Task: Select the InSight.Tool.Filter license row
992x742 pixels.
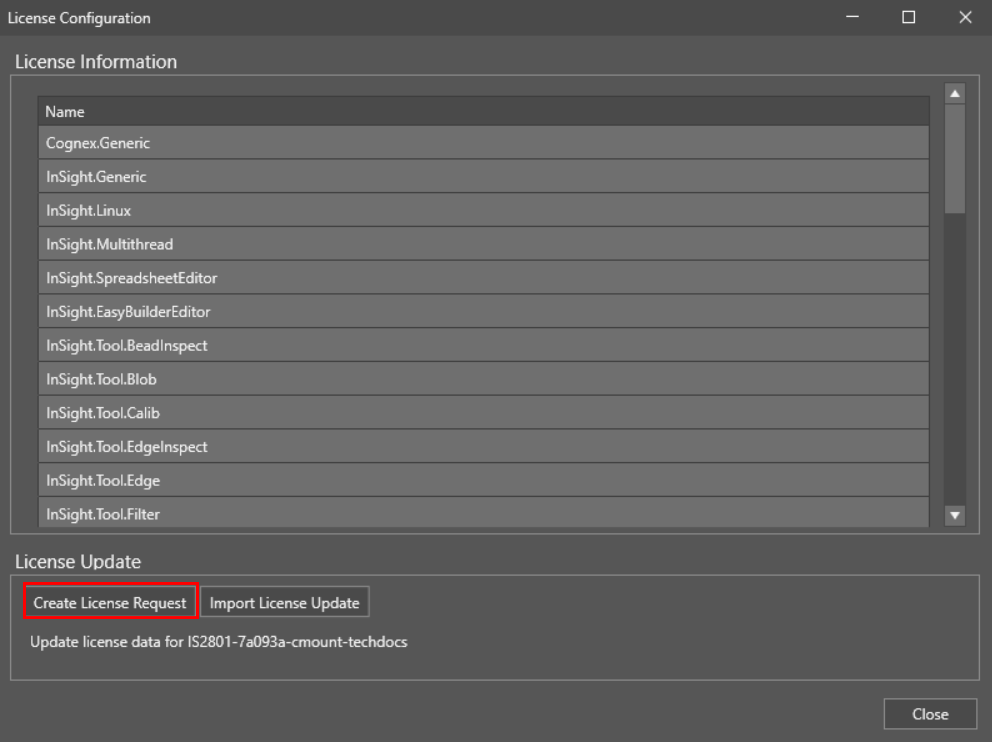Action: (x=483, y=514)
